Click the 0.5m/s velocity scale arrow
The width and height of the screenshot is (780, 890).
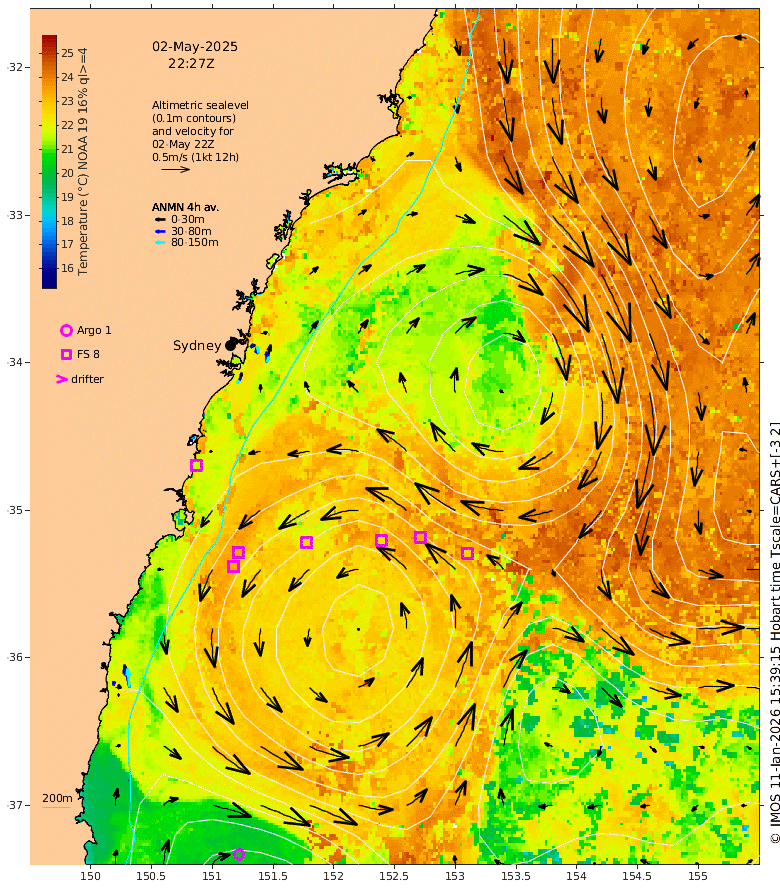point(175,169)
